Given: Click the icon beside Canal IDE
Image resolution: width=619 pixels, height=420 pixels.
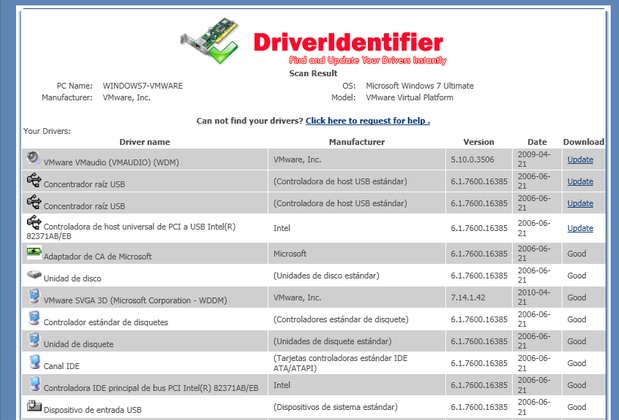Looking at the screenshot, I should coord(34,362).
